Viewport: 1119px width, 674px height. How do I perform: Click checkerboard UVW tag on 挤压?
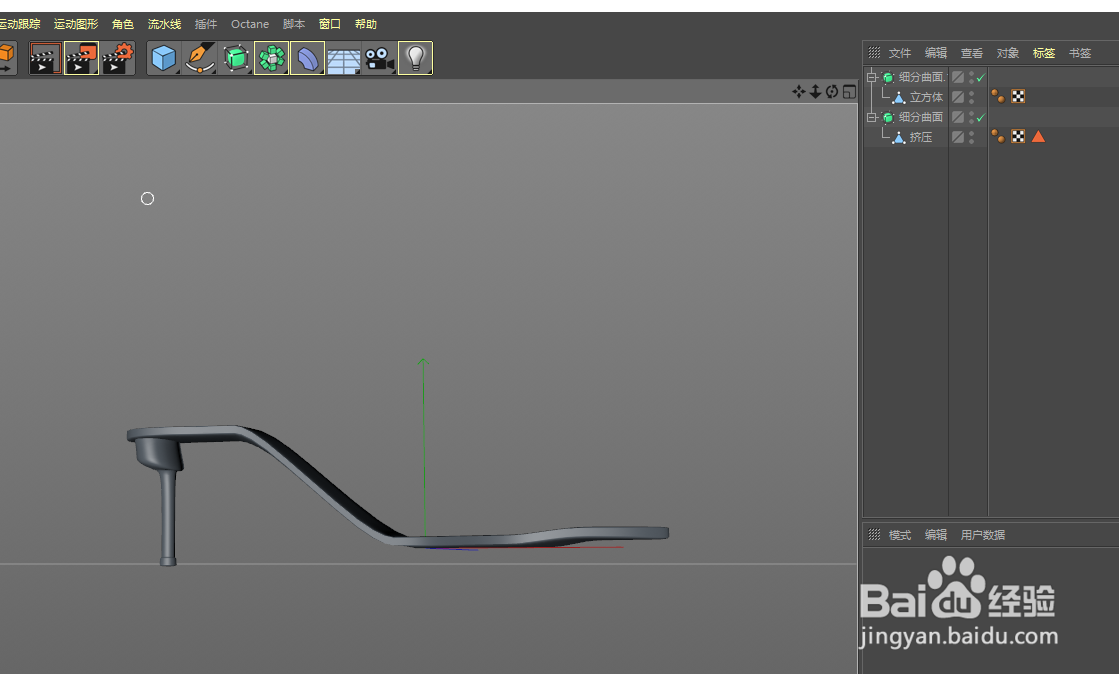point(1018,136)
